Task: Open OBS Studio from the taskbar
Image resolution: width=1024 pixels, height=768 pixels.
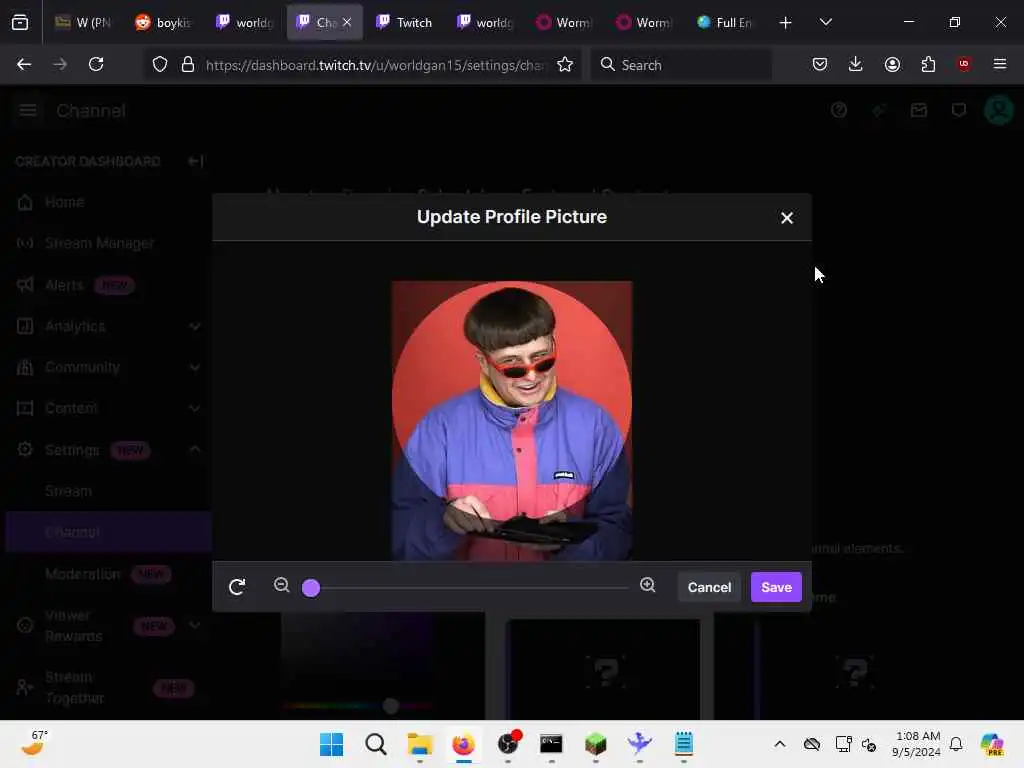Action: (x=508, y=744)
